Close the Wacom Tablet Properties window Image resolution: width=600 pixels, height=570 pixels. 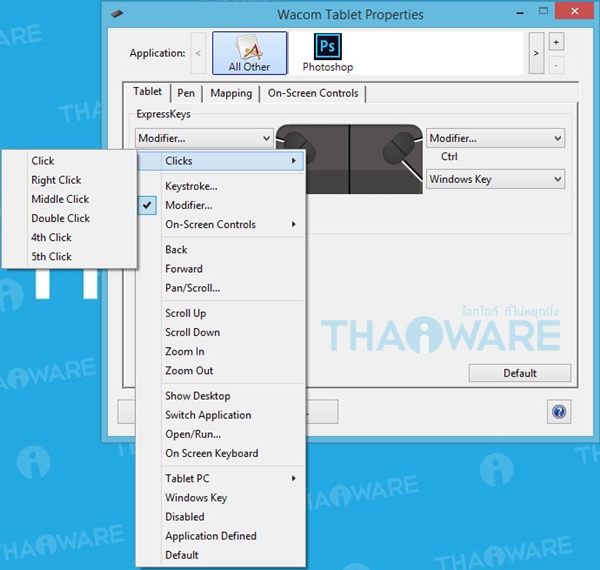point(574,11)
